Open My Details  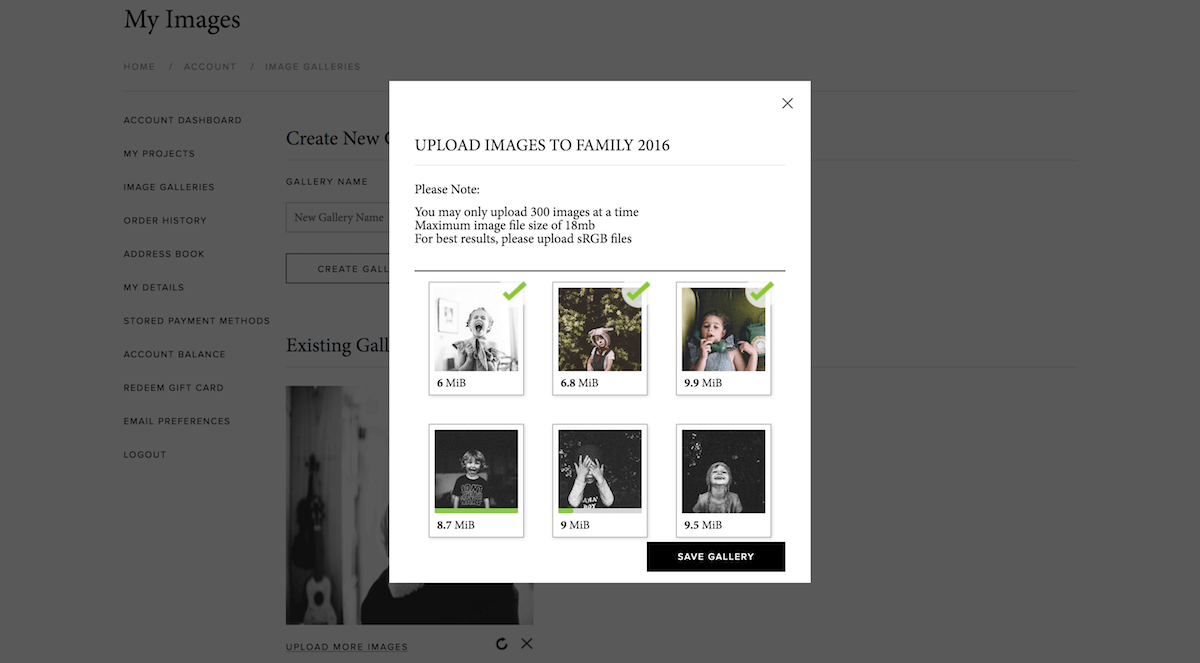[154, 287]
